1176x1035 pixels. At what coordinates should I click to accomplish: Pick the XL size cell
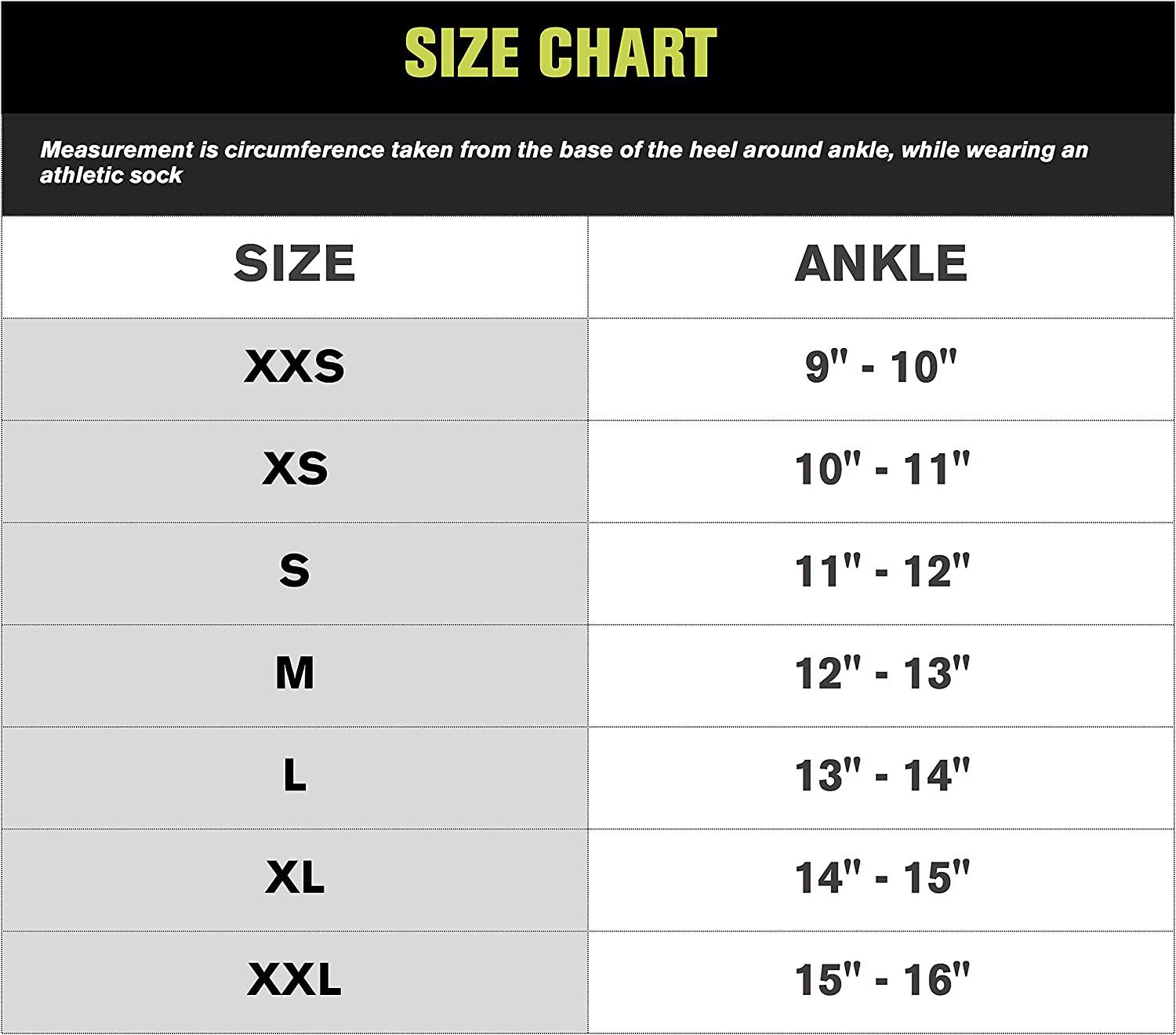pos(295,877)
